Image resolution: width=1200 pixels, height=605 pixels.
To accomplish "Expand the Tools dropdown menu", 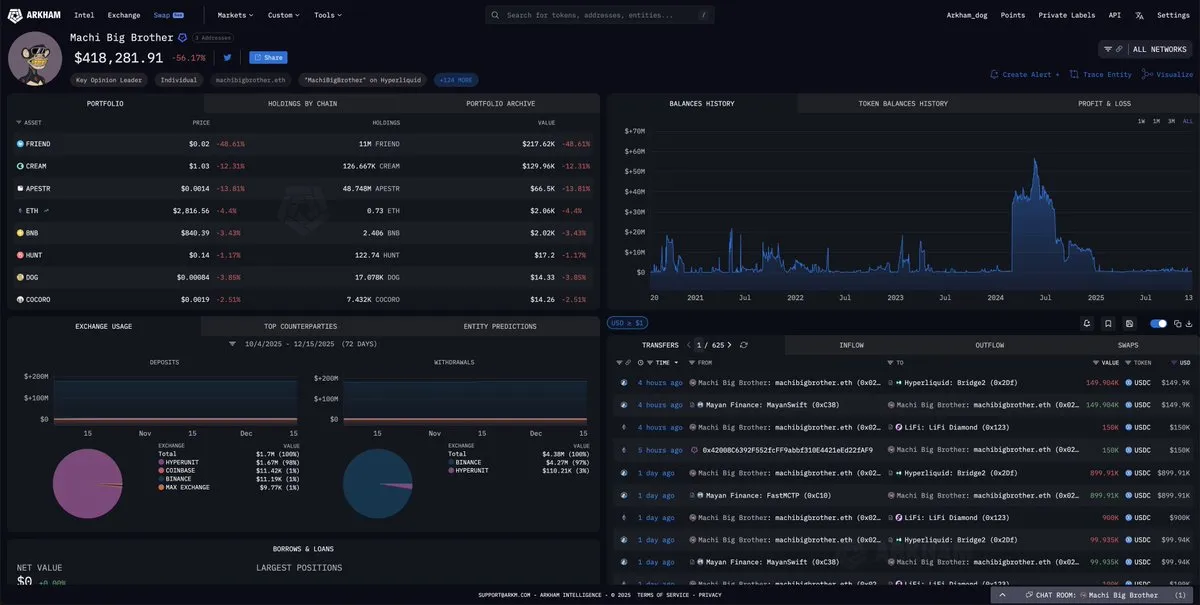I will [x=327, y=15].
